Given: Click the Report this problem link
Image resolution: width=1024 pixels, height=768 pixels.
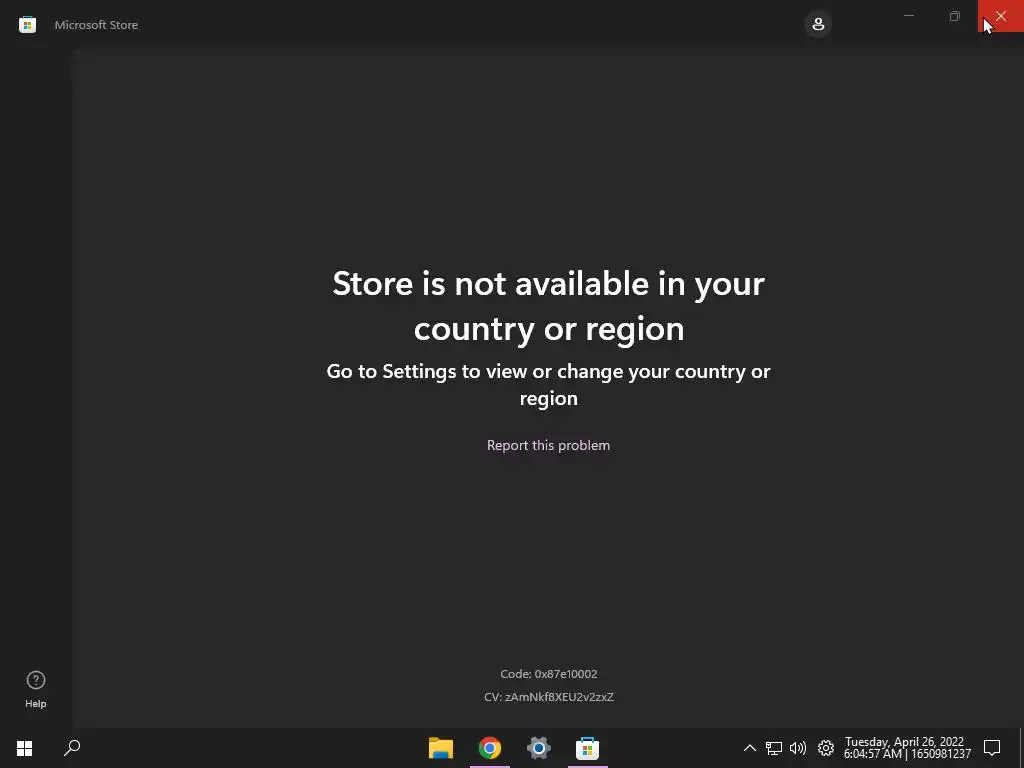Looking at the screenshot, I should coord(549,445).
